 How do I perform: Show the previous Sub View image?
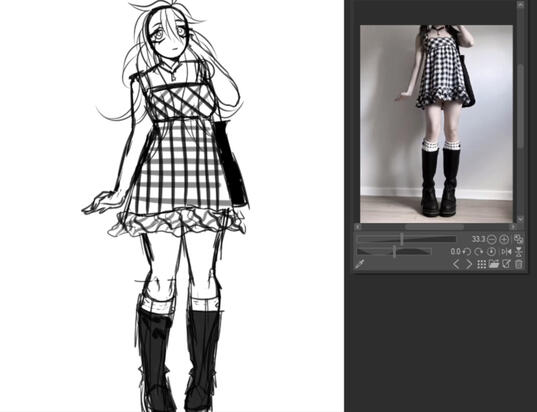click(456, 264)
